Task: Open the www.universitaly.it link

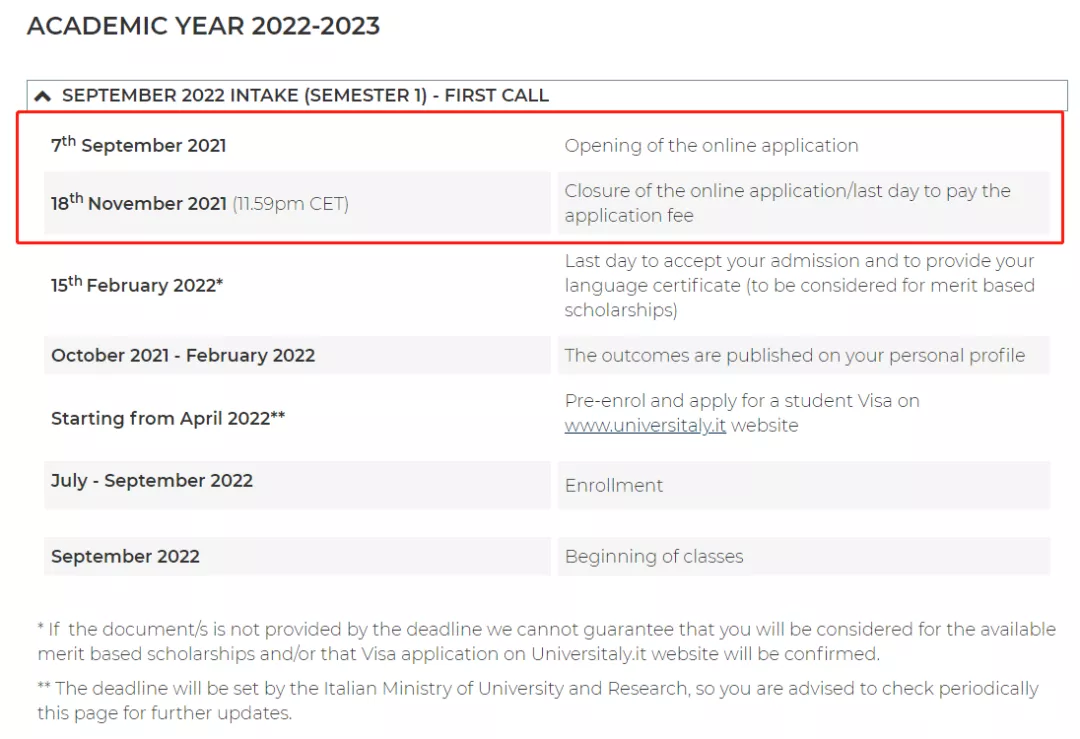Action: click(645, 425)
